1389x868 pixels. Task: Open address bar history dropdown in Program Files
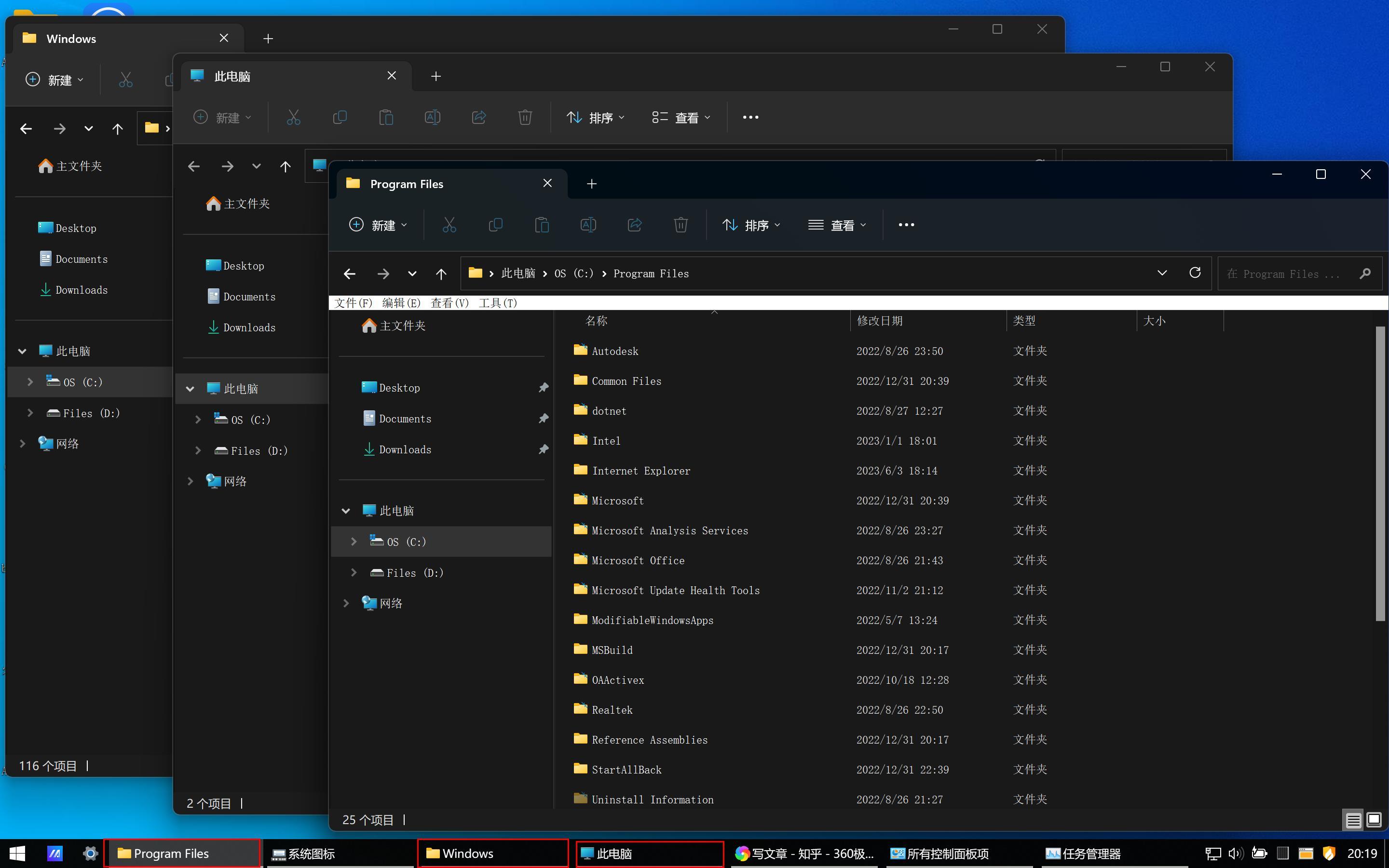coord(1162,272)
